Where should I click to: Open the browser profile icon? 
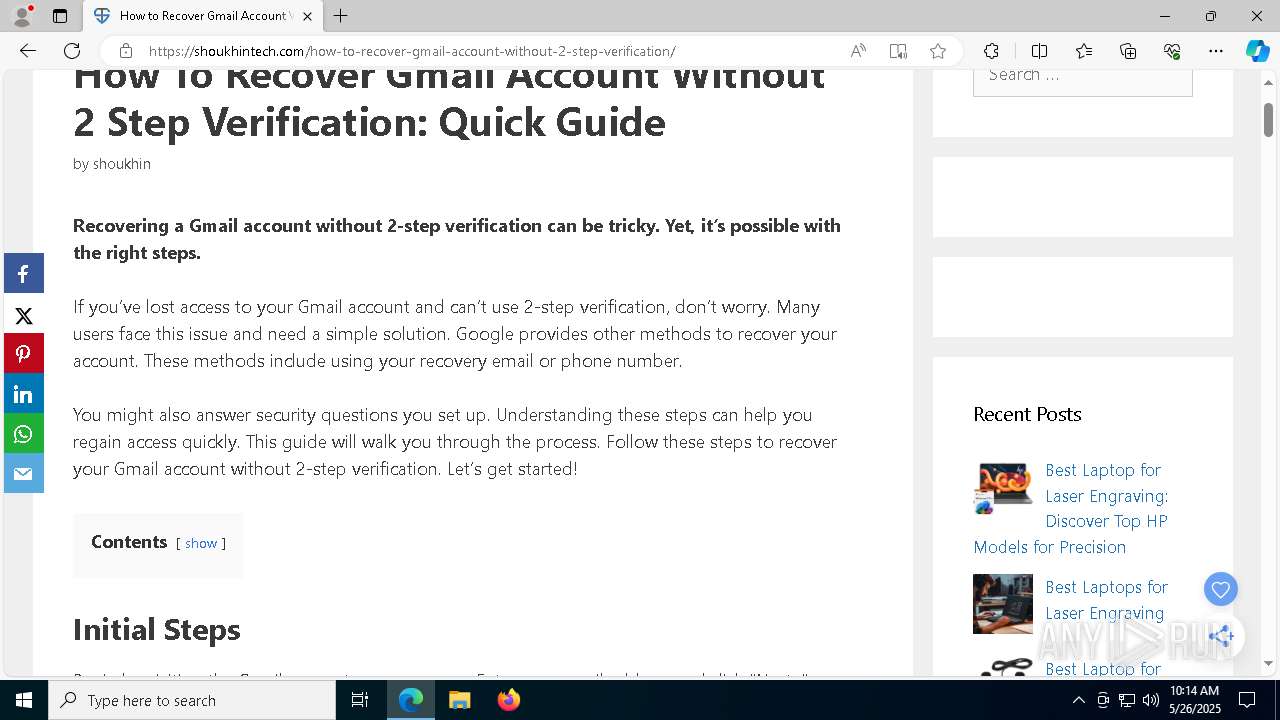22,16
